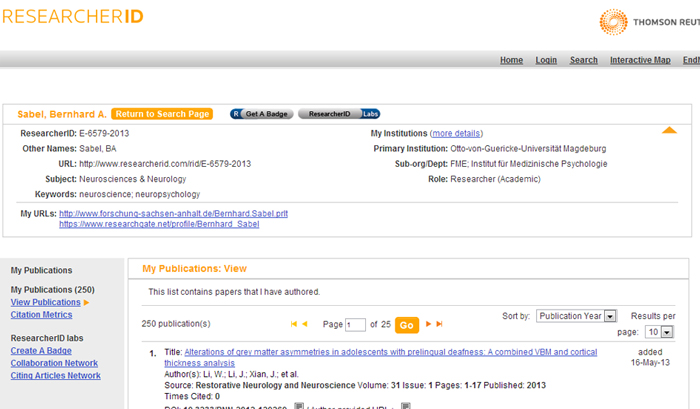Go to the first page of results
Image resolution: width=700 pixels, height=409 pixels.
294,324
